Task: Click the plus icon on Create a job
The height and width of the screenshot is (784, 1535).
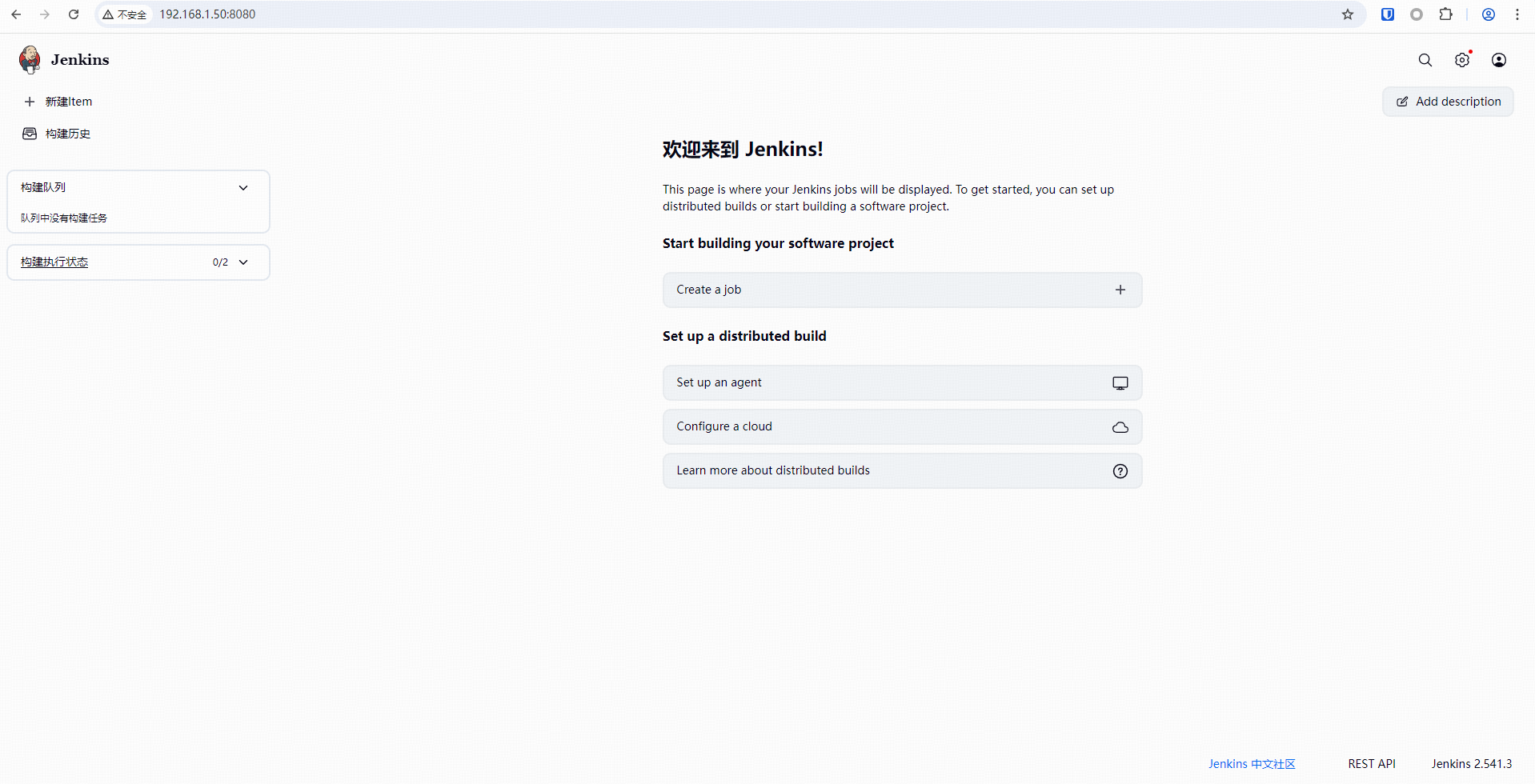Action: (1120, 290)
